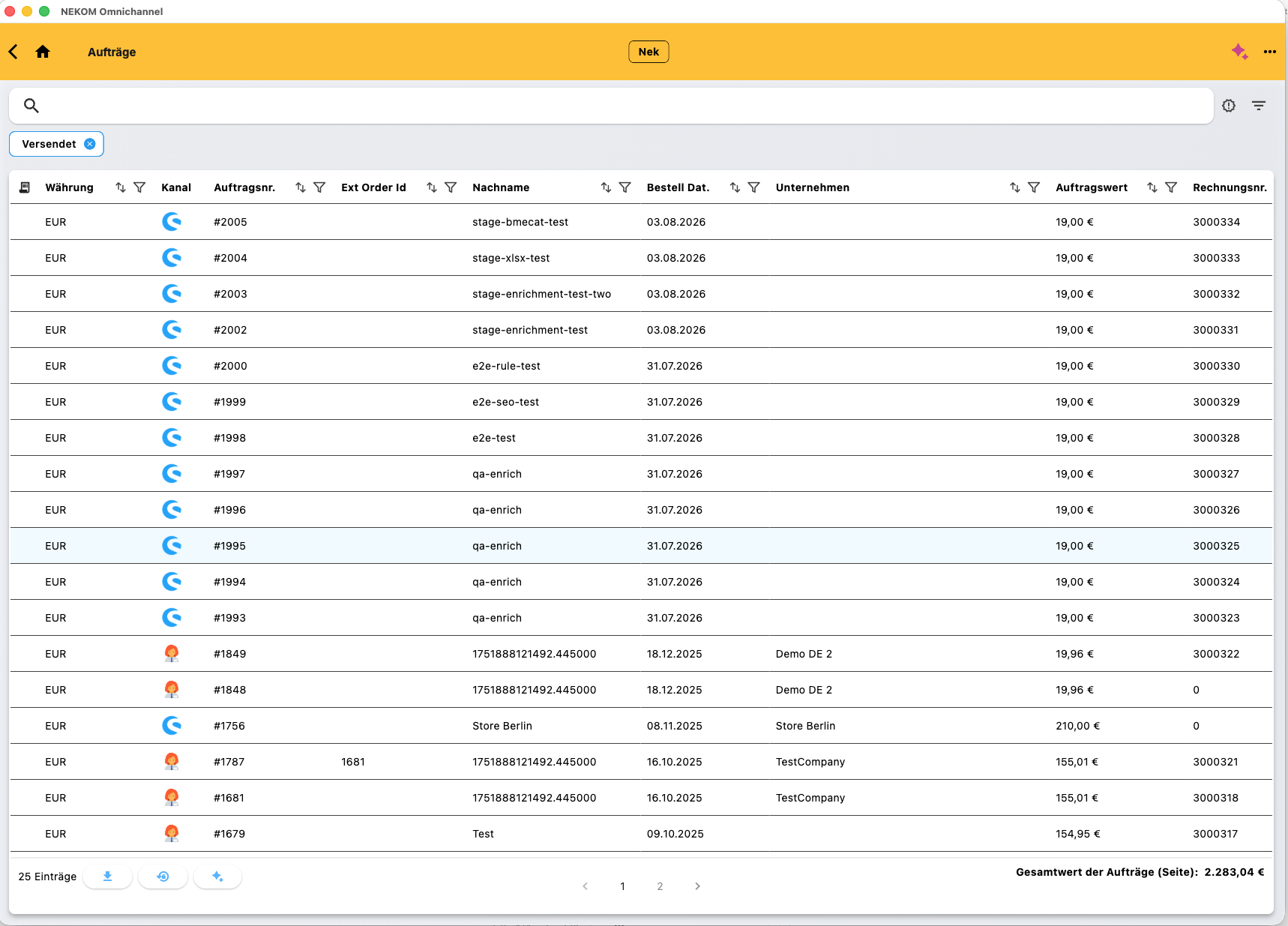
Task: Open the filter dropdown for Nachname column
Action: pyautogui.click(x=625, y=187)
